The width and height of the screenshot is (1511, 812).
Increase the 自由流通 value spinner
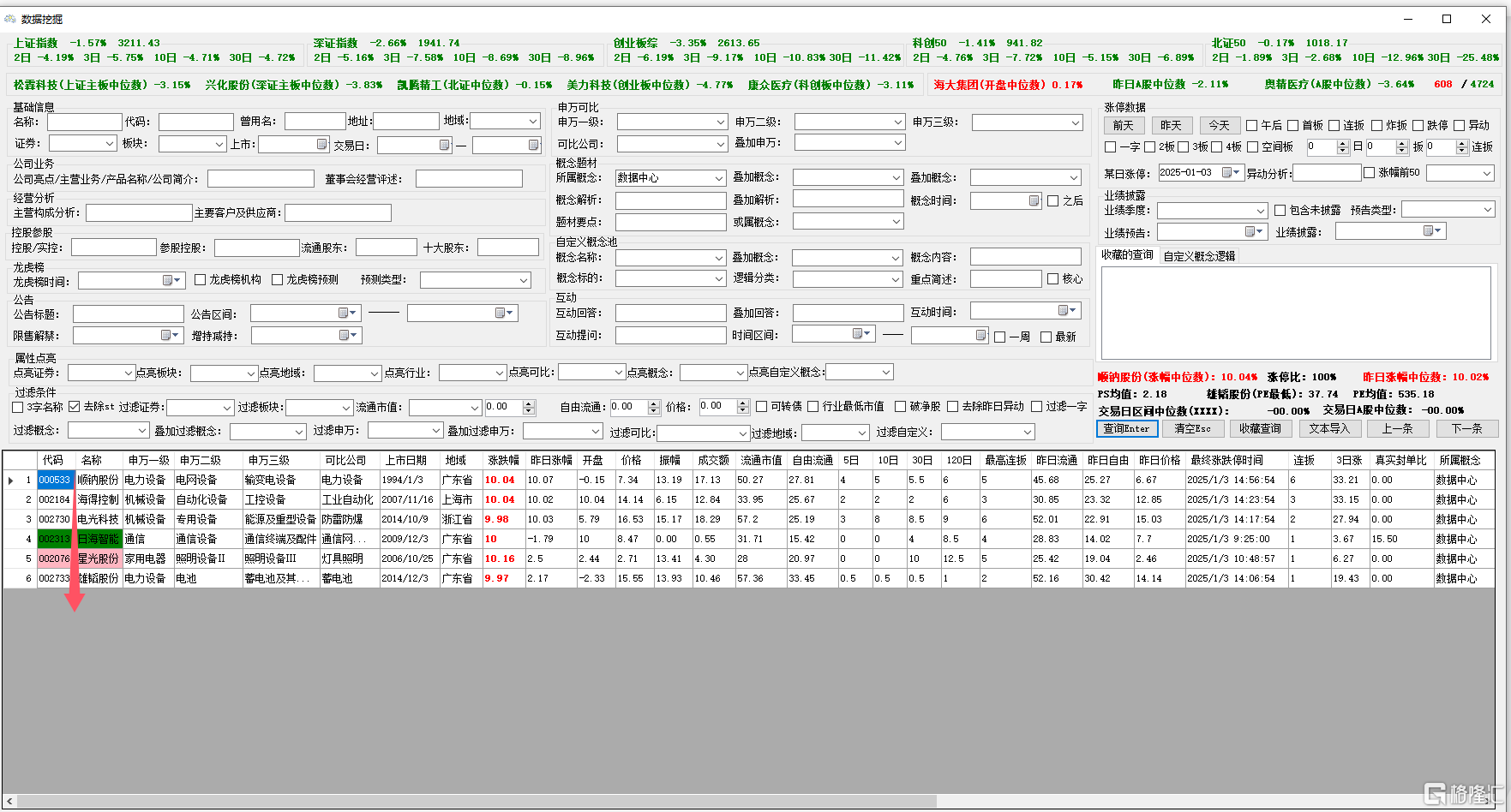pyautogui.click(x=654, y=403)
